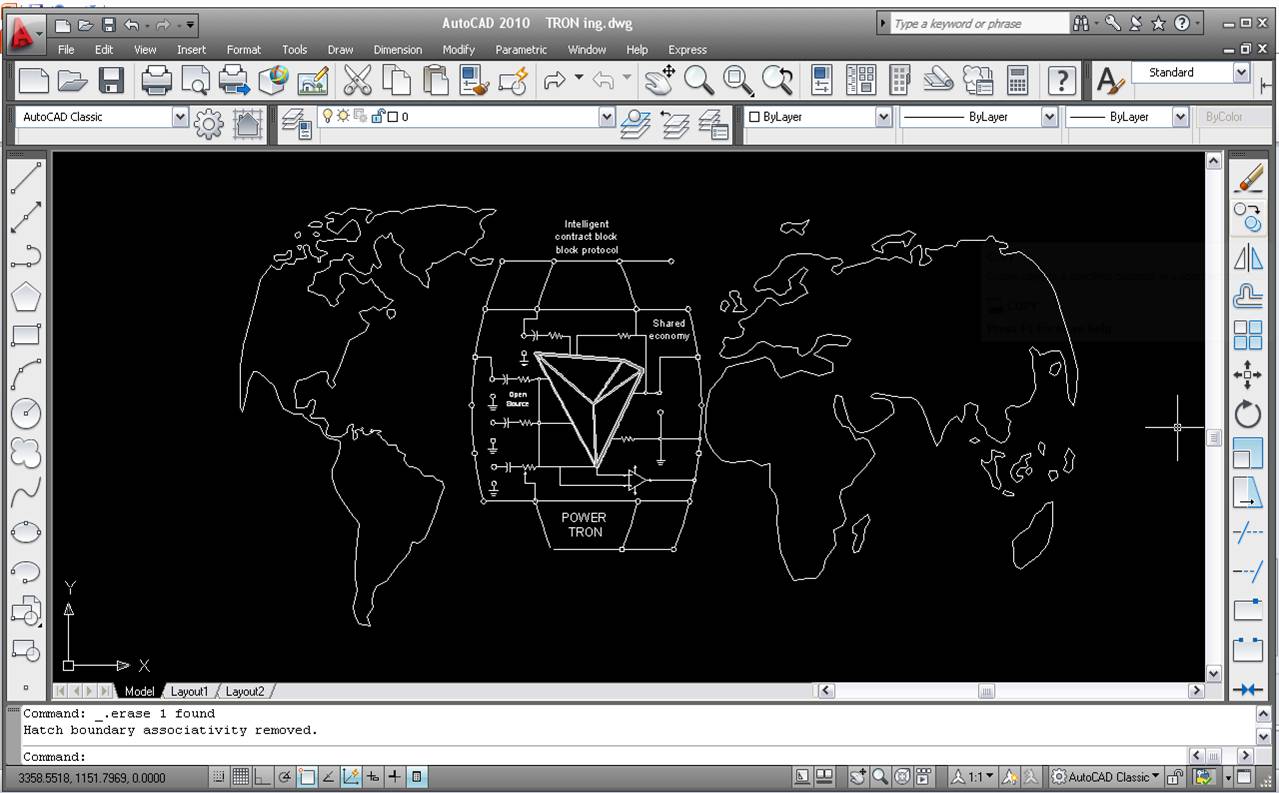The height and width of the screenshot is (793, 1279).
Task: Select the Line tool in the Draw toolbar
Action: tap(25, 177)
